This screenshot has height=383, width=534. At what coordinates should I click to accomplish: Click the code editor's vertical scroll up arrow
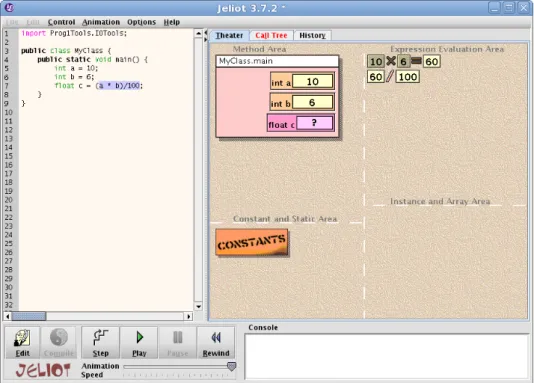click(199, 33)
